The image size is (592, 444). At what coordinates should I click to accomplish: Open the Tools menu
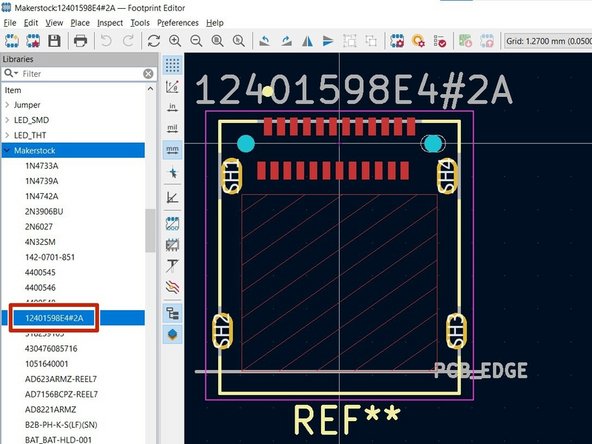(x=140, y=23)
